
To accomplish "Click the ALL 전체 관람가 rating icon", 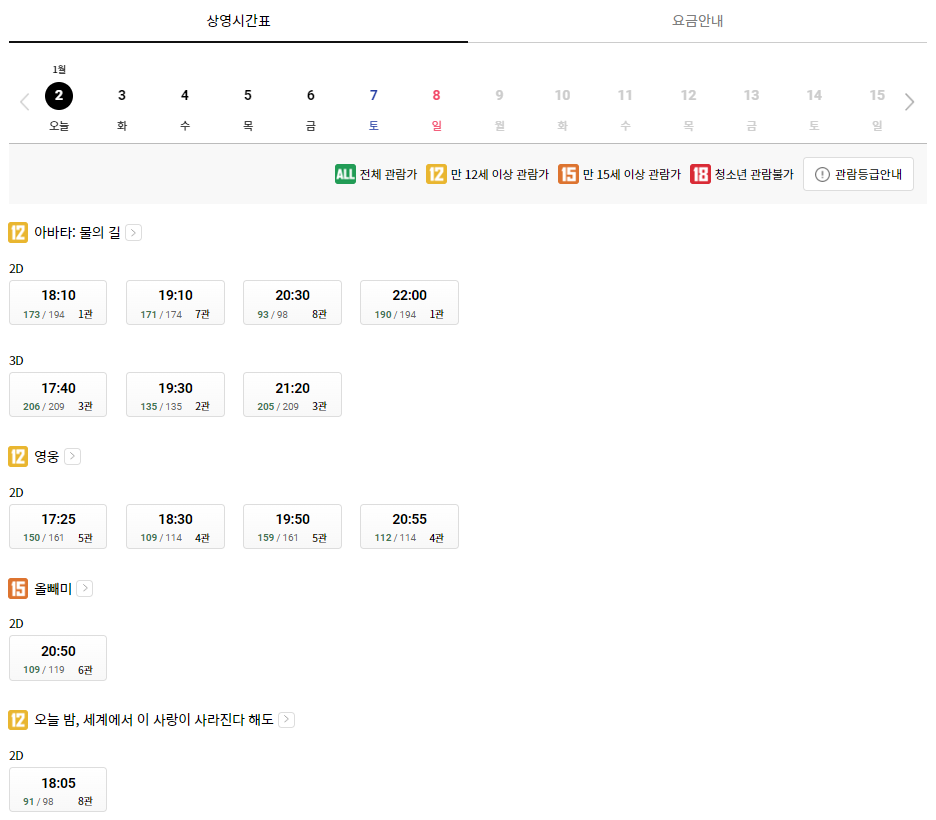I will click(x=345, y=173).
